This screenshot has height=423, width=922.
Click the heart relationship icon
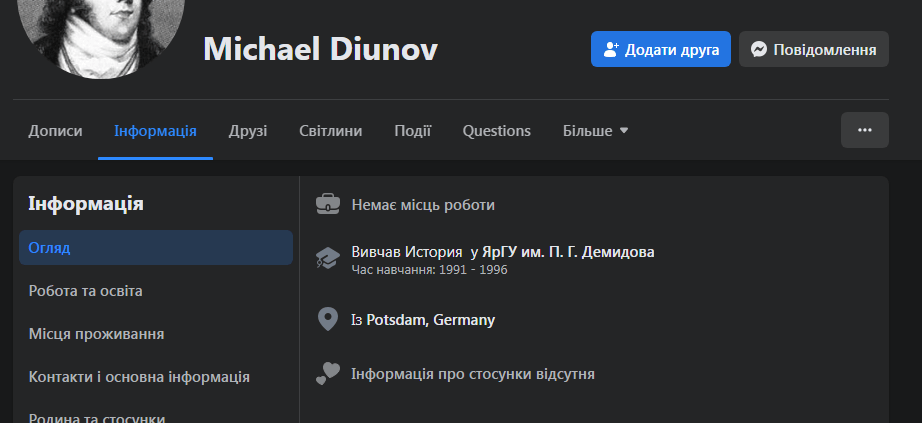point(327,374)
